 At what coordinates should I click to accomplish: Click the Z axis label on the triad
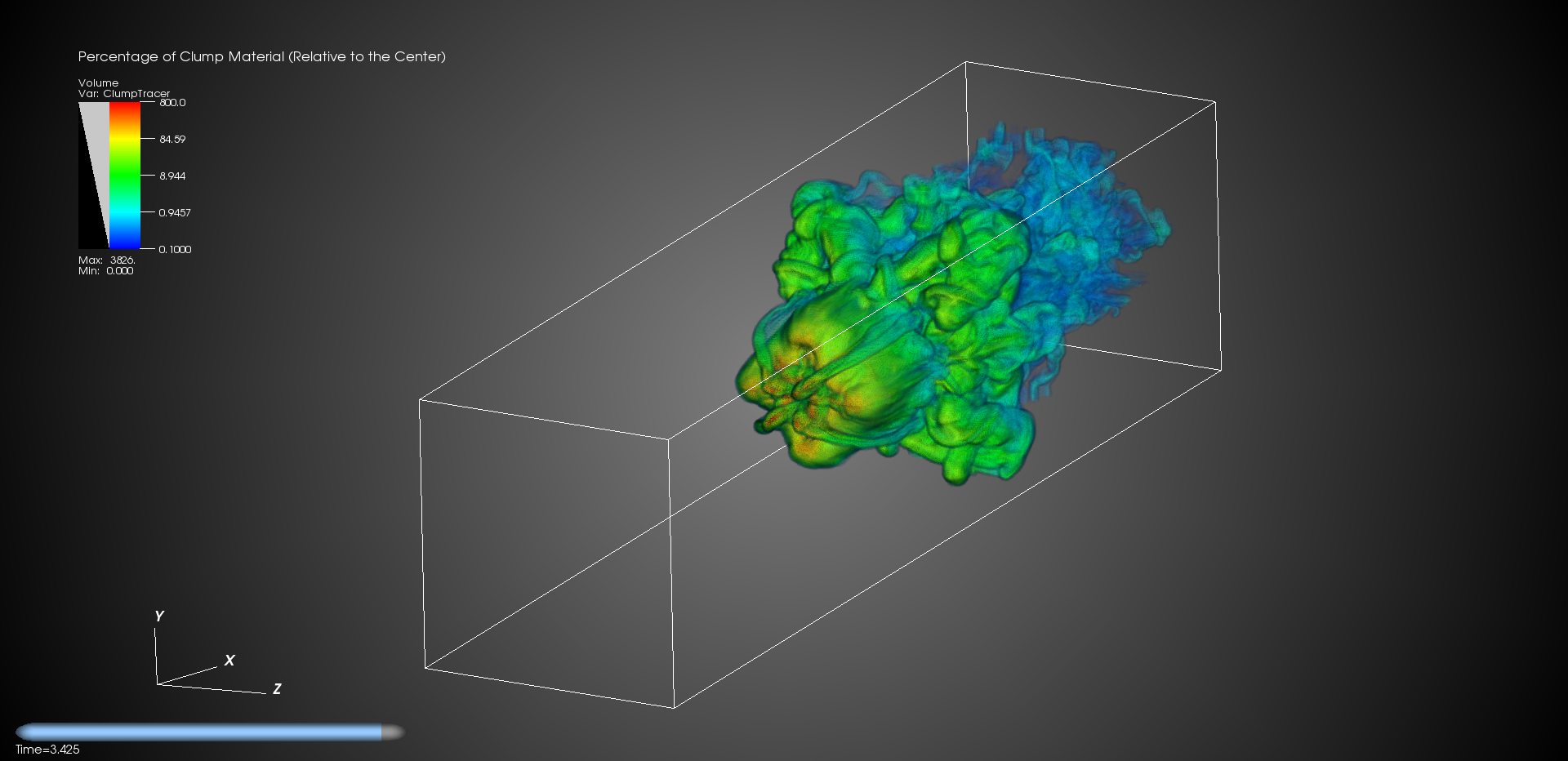(x=278, y=689)
